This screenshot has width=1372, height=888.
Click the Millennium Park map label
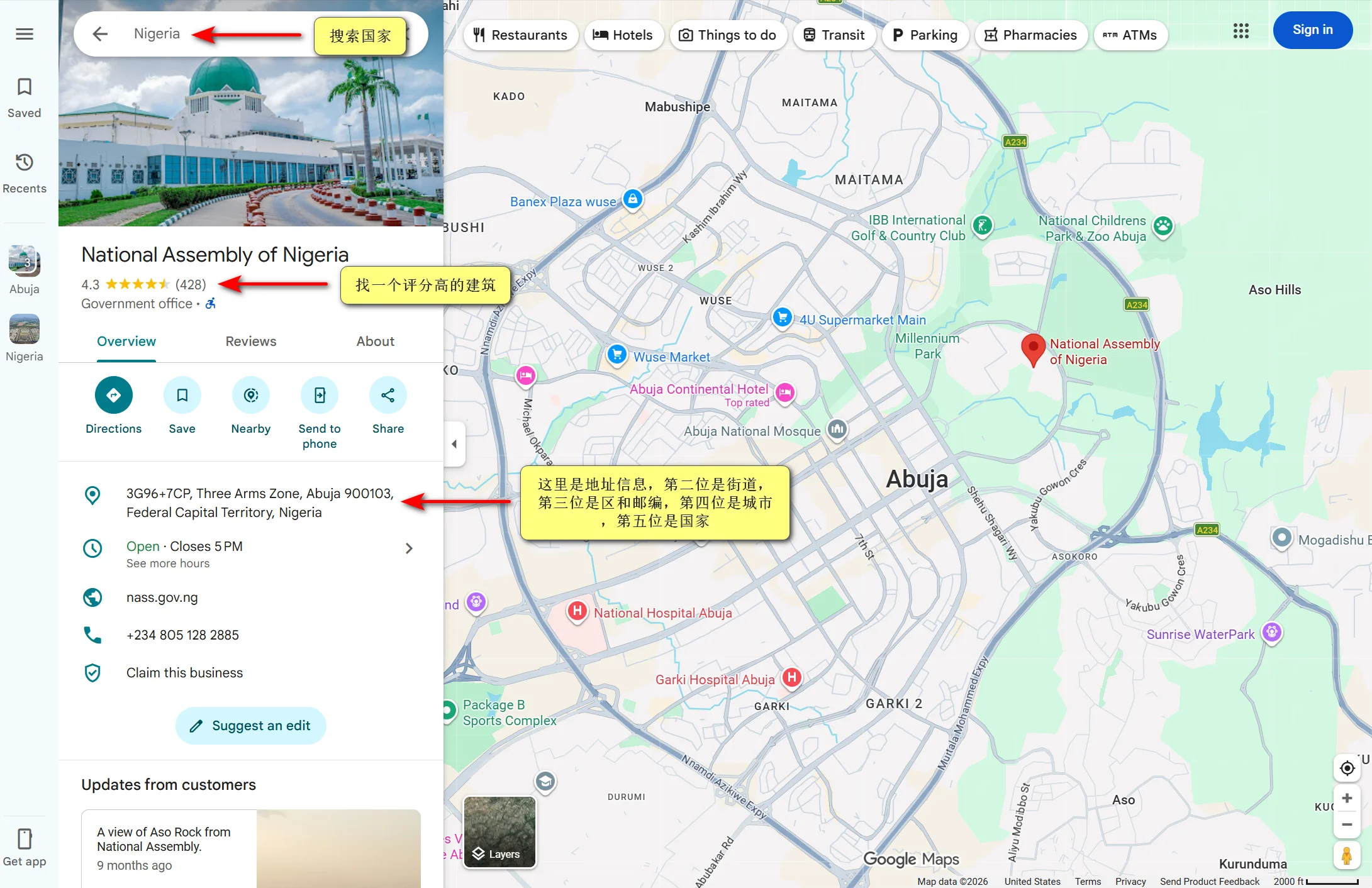(x=927, y=346)
